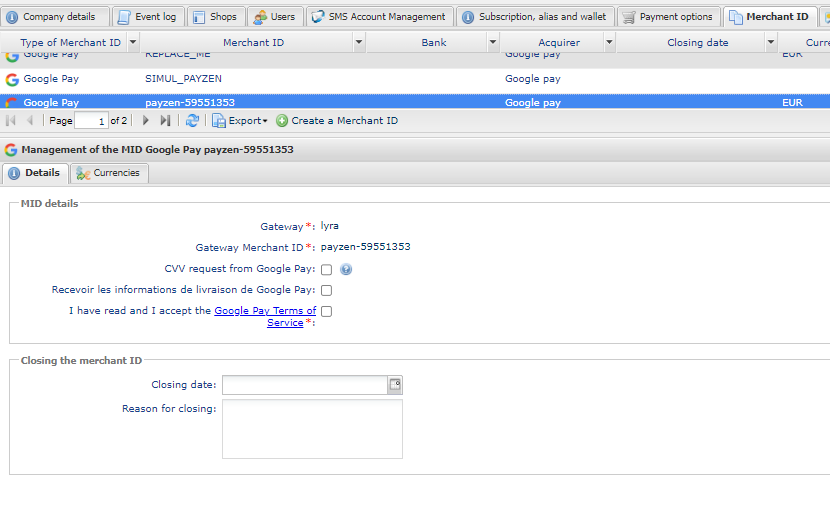Switch to the Currencies sub-tab
Image resolution: width=830 pixels, height=517 pixels.
tap(109, 173)
